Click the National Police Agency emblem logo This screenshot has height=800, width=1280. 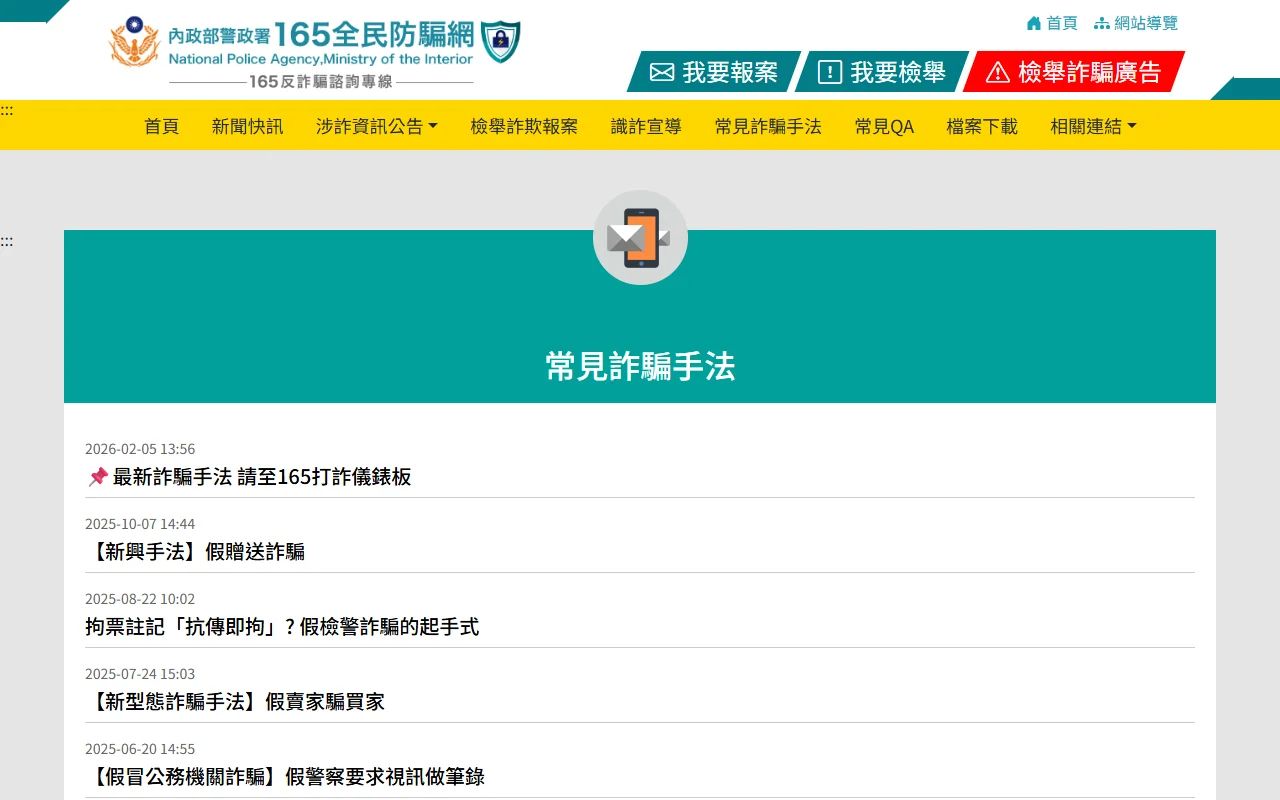click(134, 42)
